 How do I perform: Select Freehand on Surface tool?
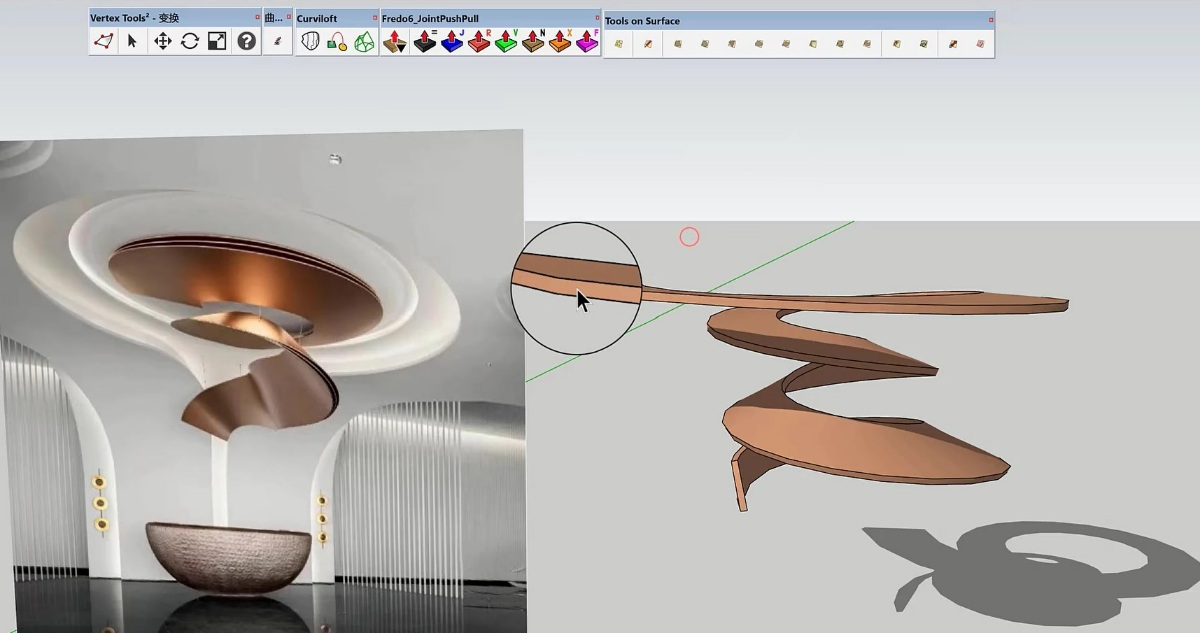[923, 43]
